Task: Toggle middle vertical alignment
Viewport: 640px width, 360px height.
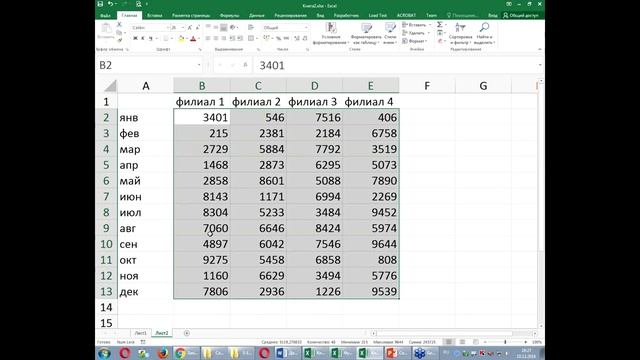Action: tap(216, 27)
